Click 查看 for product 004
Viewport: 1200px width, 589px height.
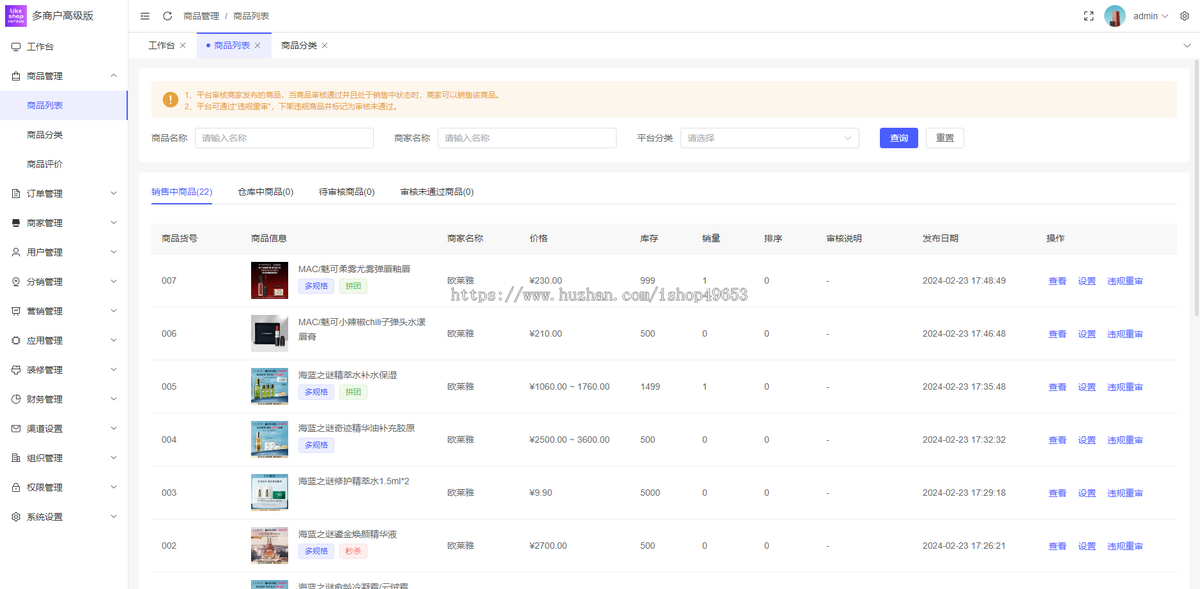pyautogui.click(x=1057, y=440)
